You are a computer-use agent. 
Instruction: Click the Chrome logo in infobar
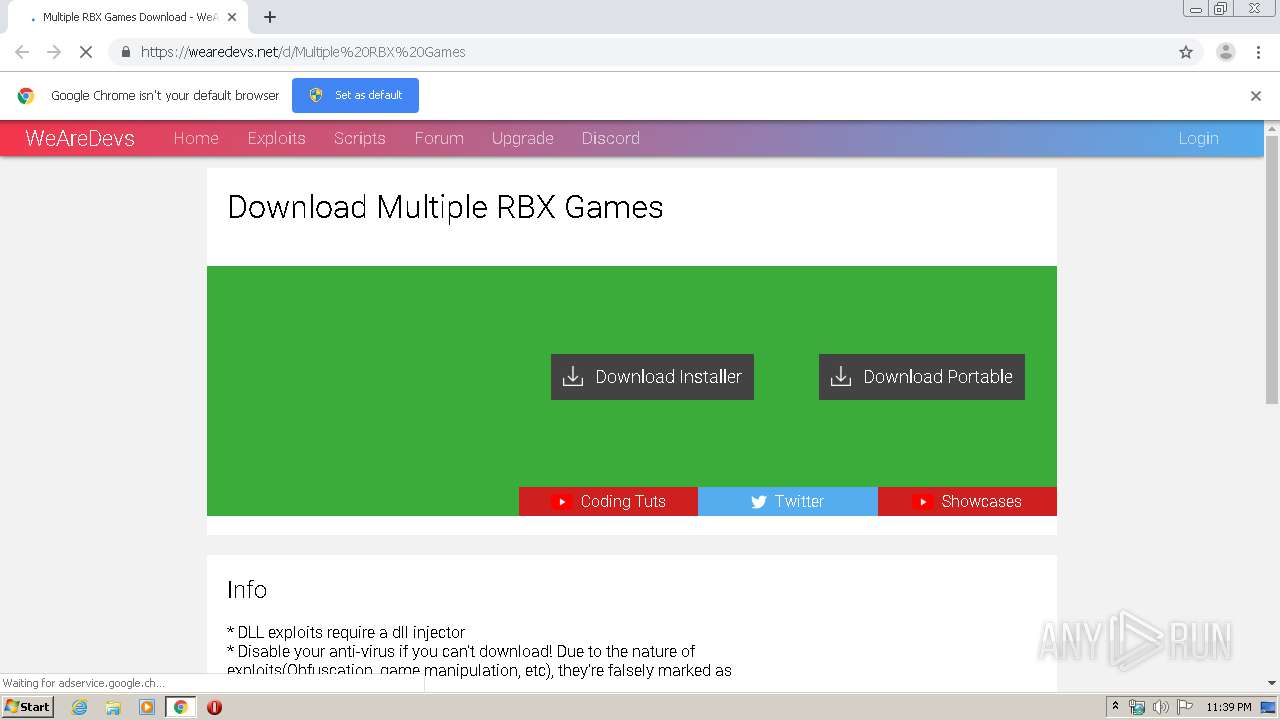point(26,96)
